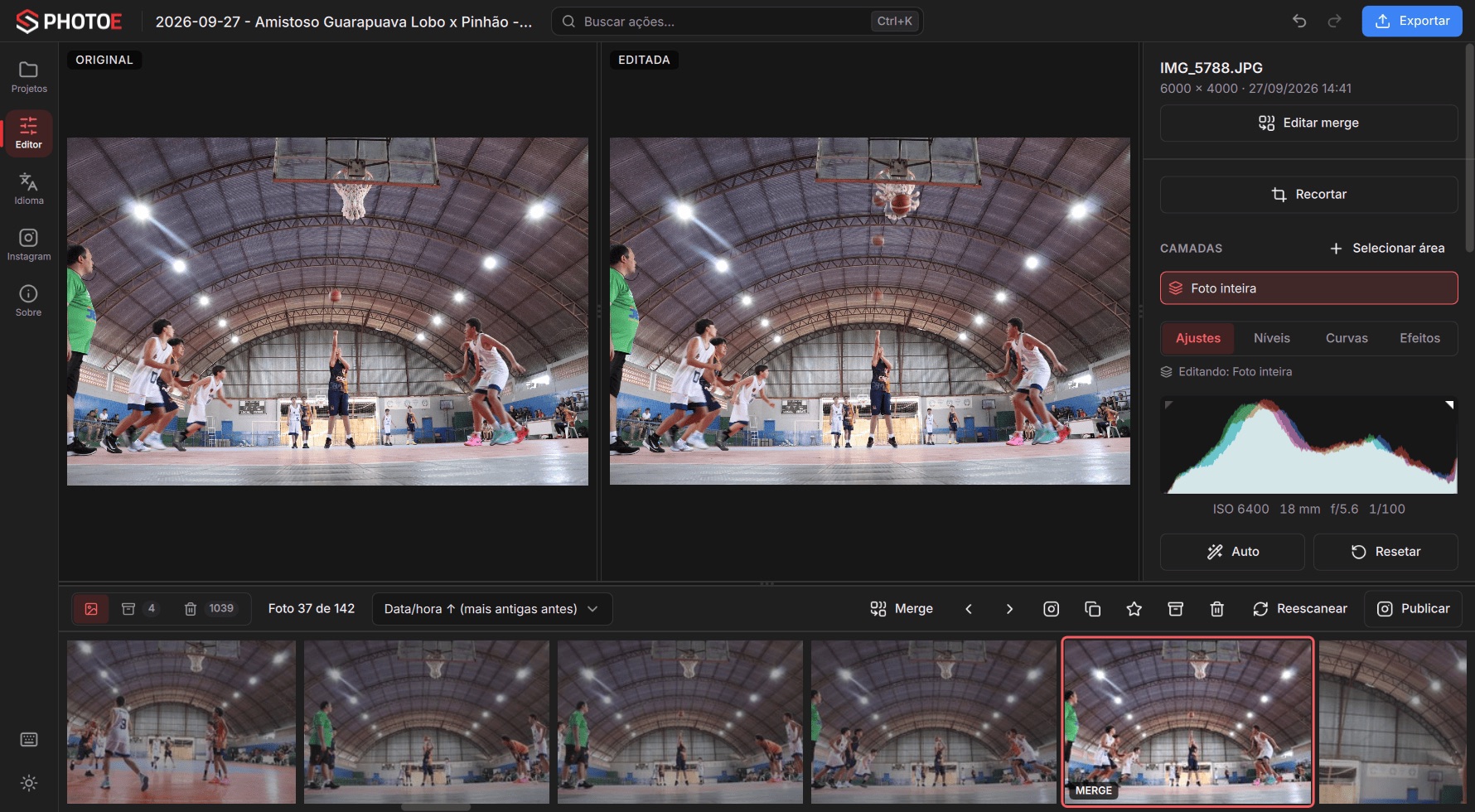Switch to the Curvas tab
This screenshot has height=812, width=1475.
click(x=1347, y=338)
